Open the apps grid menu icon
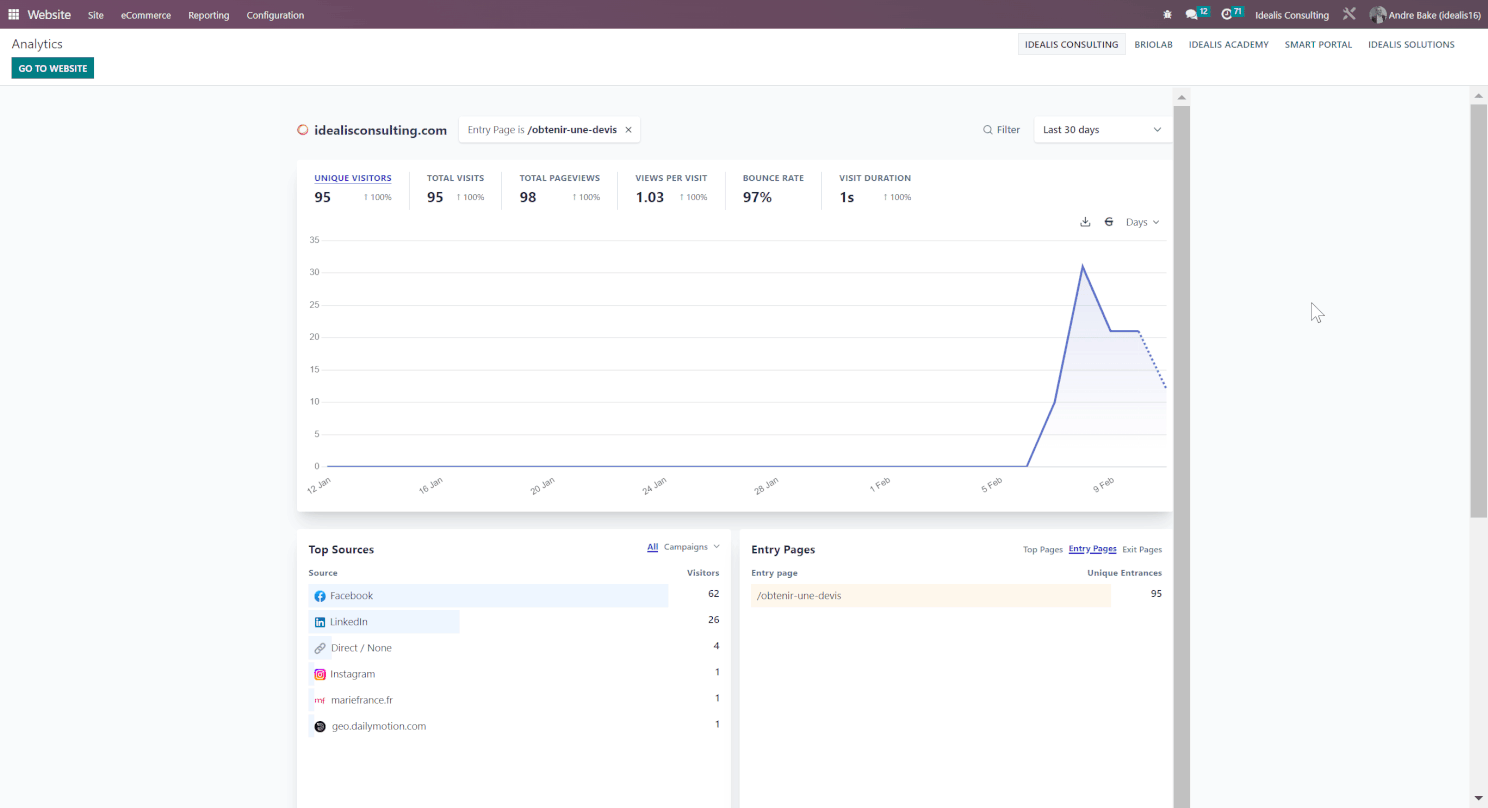Image resolution: width=1488 pixels, height=808 pixels. click(14, 15)
